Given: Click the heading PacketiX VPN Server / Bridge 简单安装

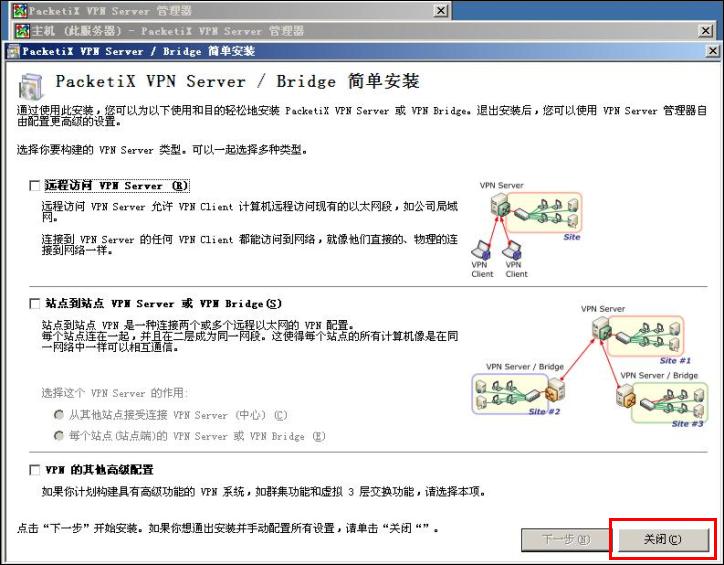Looking at the screenshot, I should coord(237,82).
